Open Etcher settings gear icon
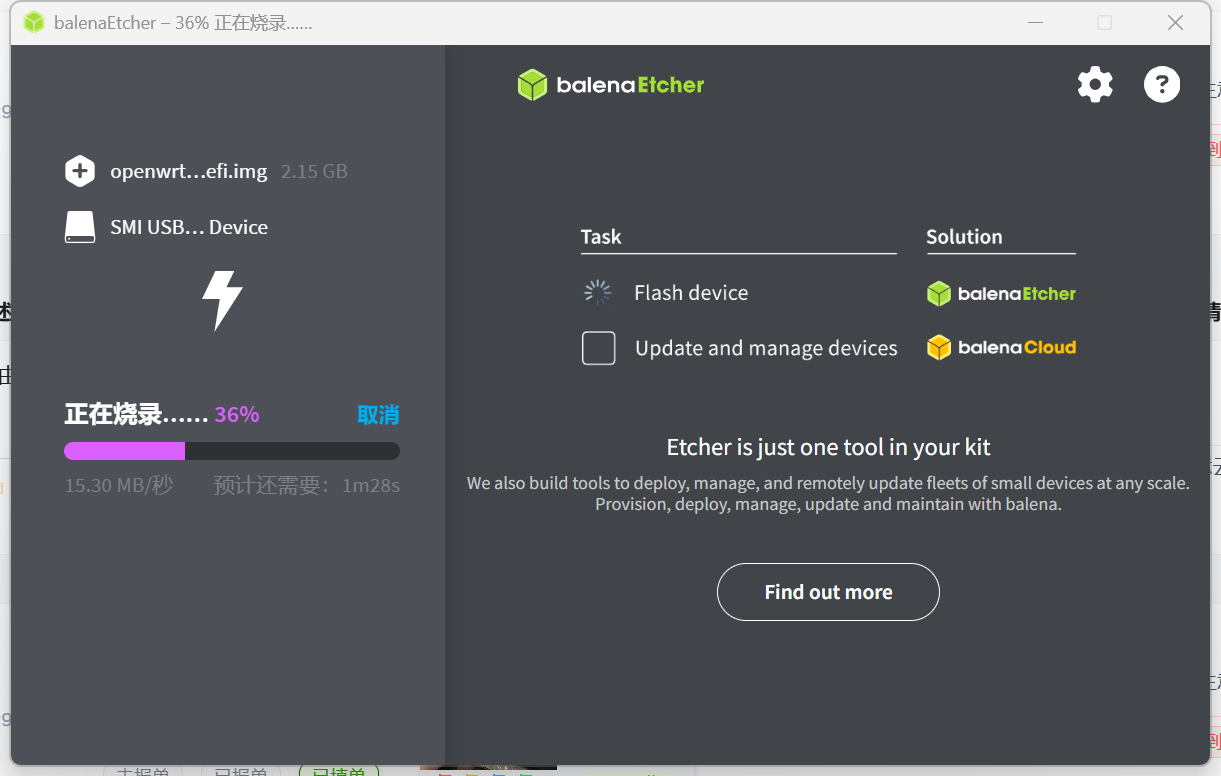 point(1095,85)
